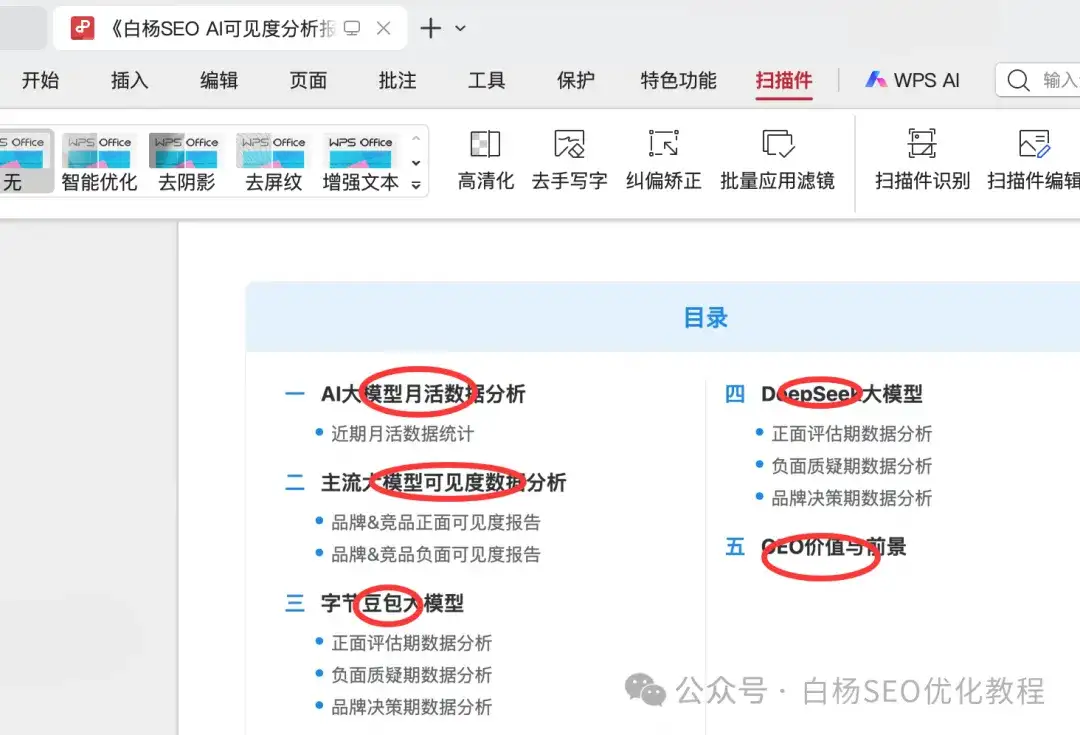Open the 工具 tools tab
Image resolution: width=1080 pixels, height=735 pixels.
click(x=486, y=81)
